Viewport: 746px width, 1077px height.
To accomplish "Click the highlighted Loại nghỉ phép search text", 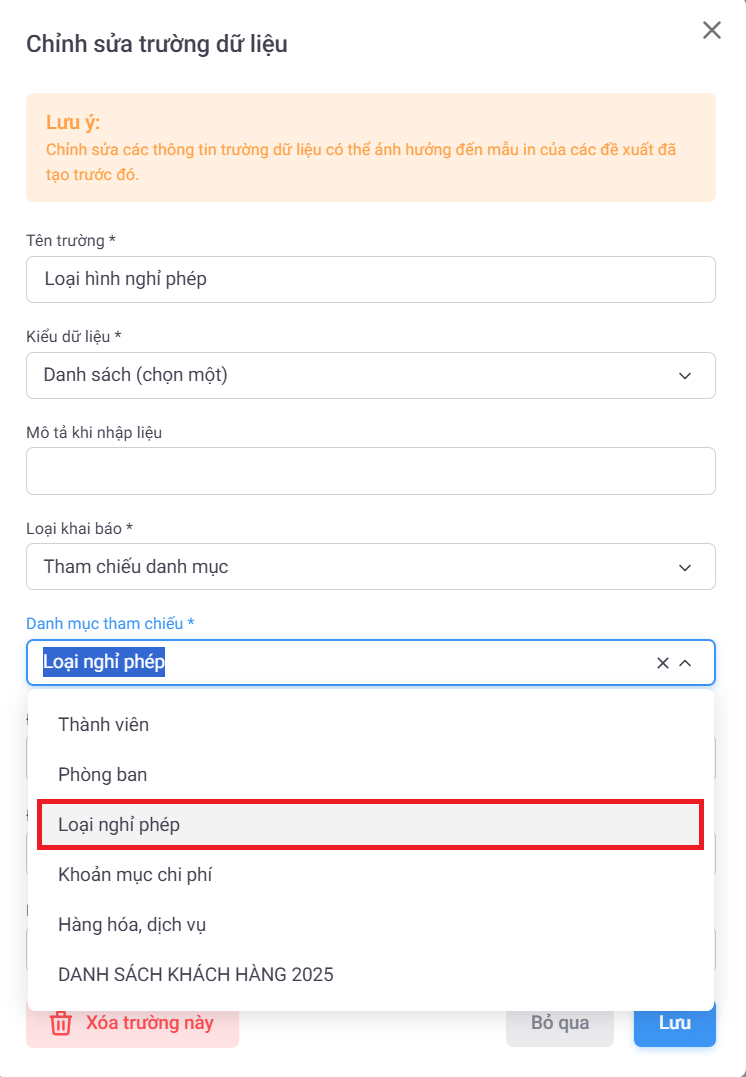I will coord(104,662).
